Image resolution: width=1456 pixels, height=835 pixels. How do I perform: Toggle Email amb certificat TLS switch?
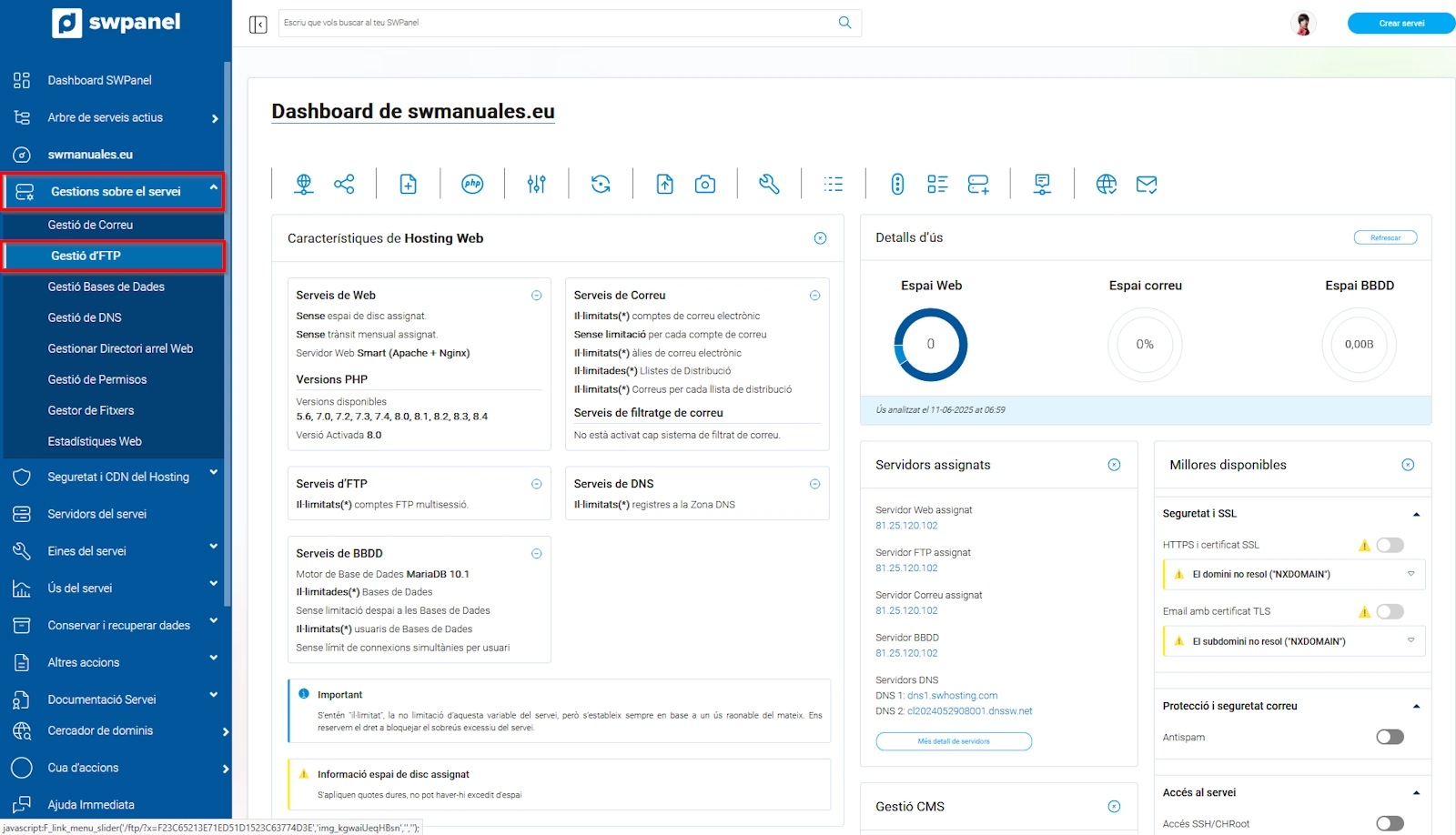[x=1390, y=611]
